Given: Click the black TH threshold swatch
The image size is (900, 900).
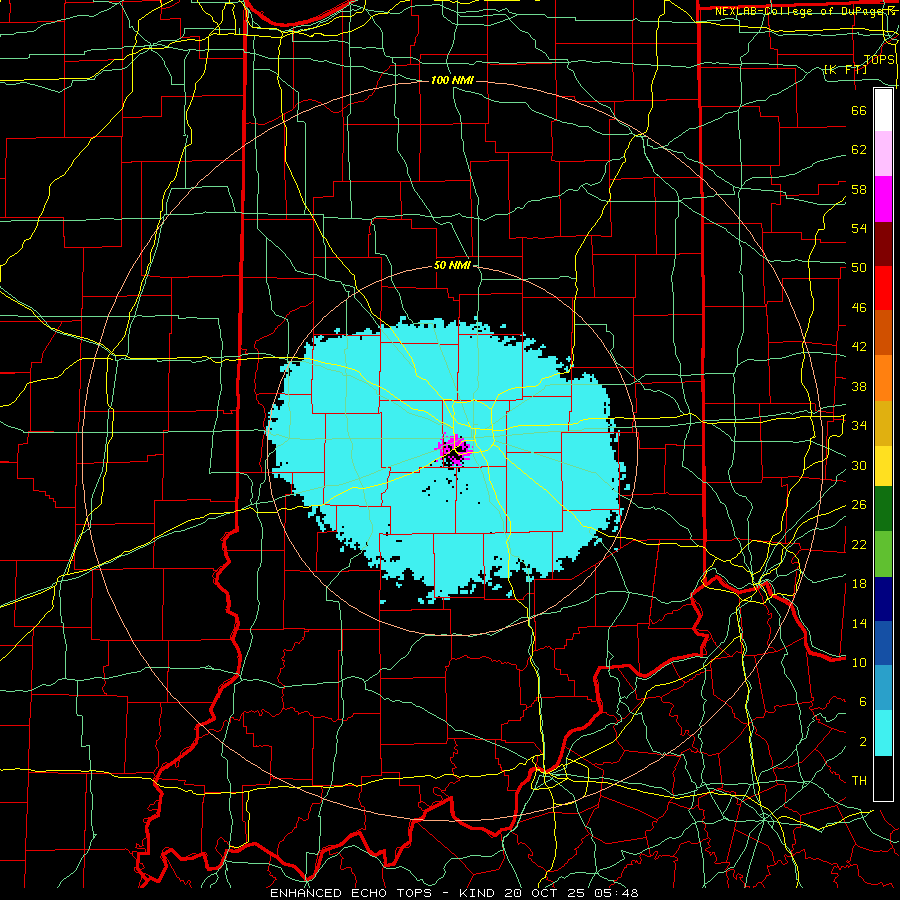Looking at the screenshot, I should tap(883, 778).
